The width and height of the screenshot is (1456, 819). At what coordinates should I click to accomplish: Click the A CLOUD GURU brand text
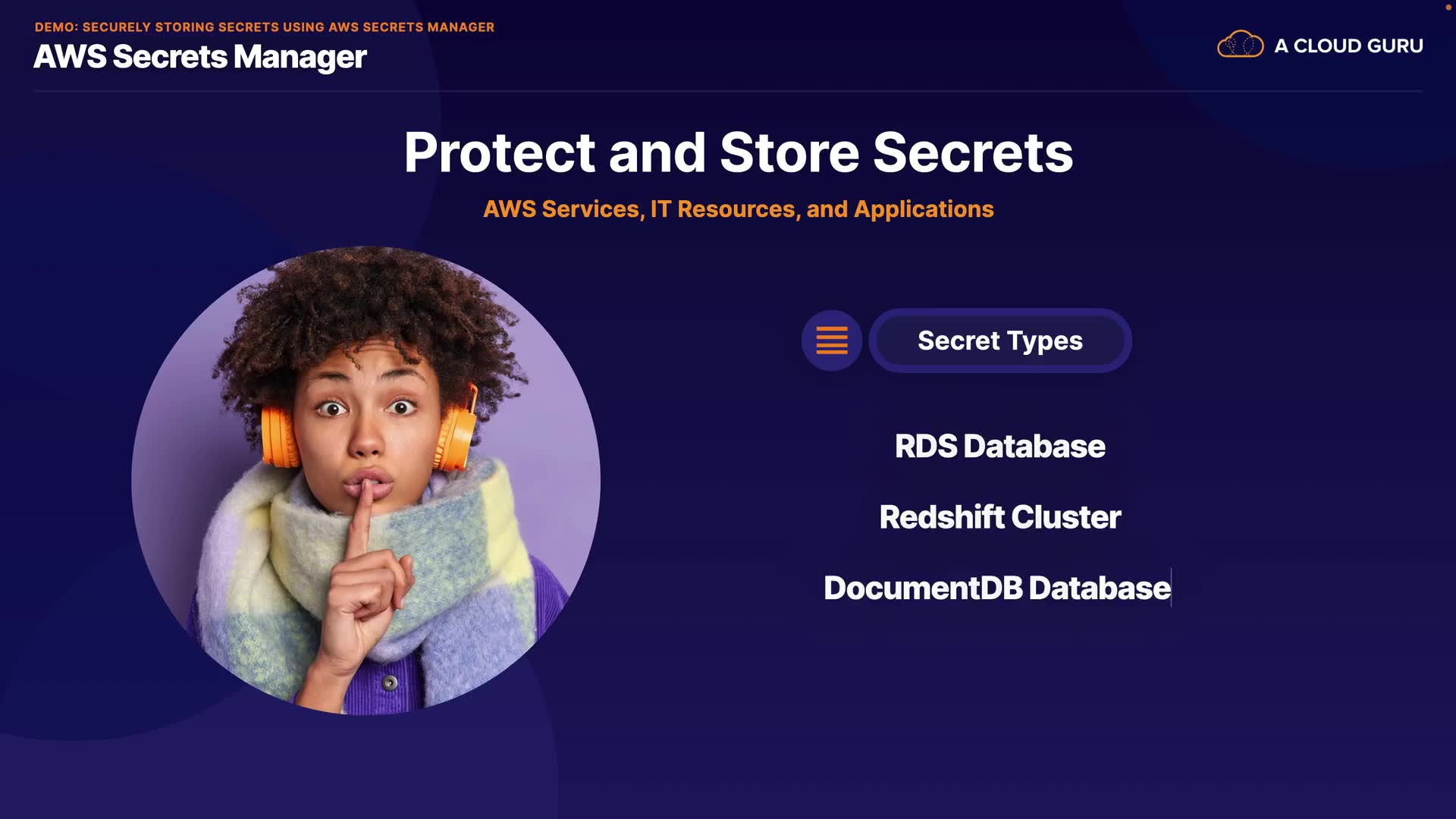click(x=1348, y=45)
